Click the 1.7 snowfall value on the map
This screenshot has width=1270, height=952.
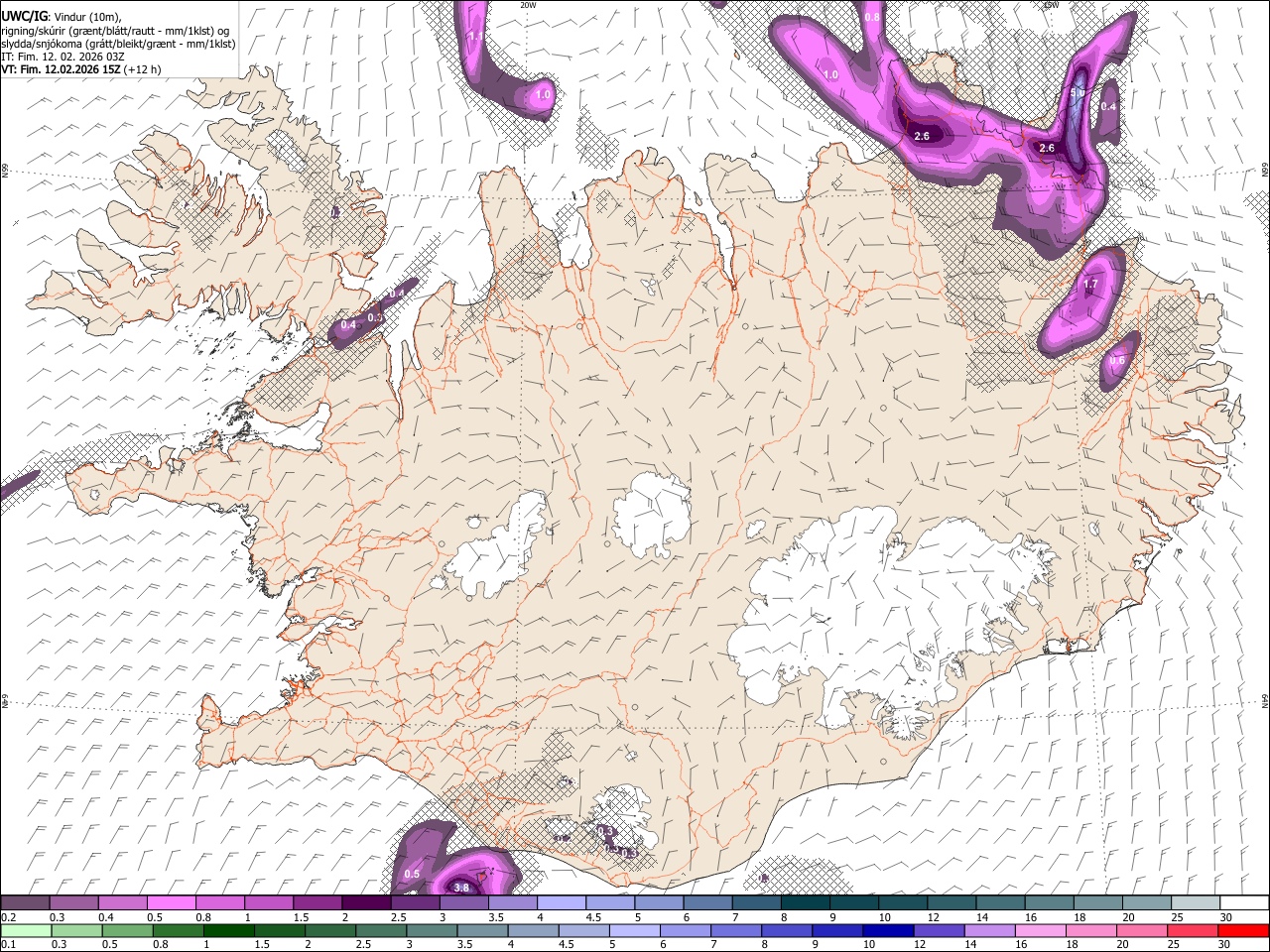tap(1090, 285)
